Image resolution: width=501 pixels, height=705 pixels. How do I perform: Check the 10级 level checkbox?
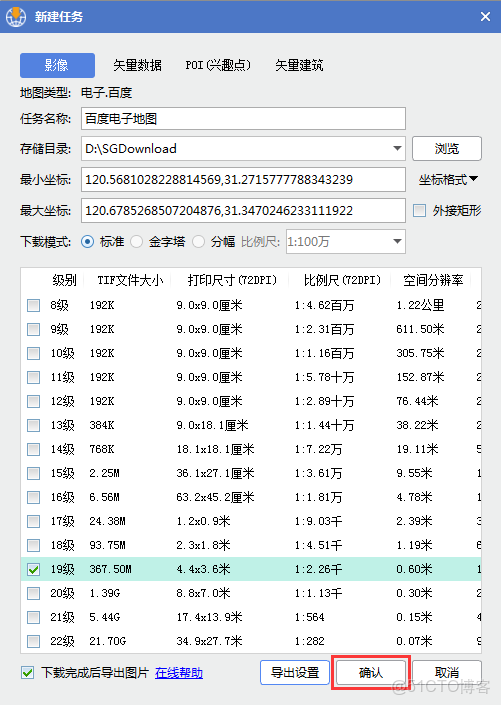(33, 353)
